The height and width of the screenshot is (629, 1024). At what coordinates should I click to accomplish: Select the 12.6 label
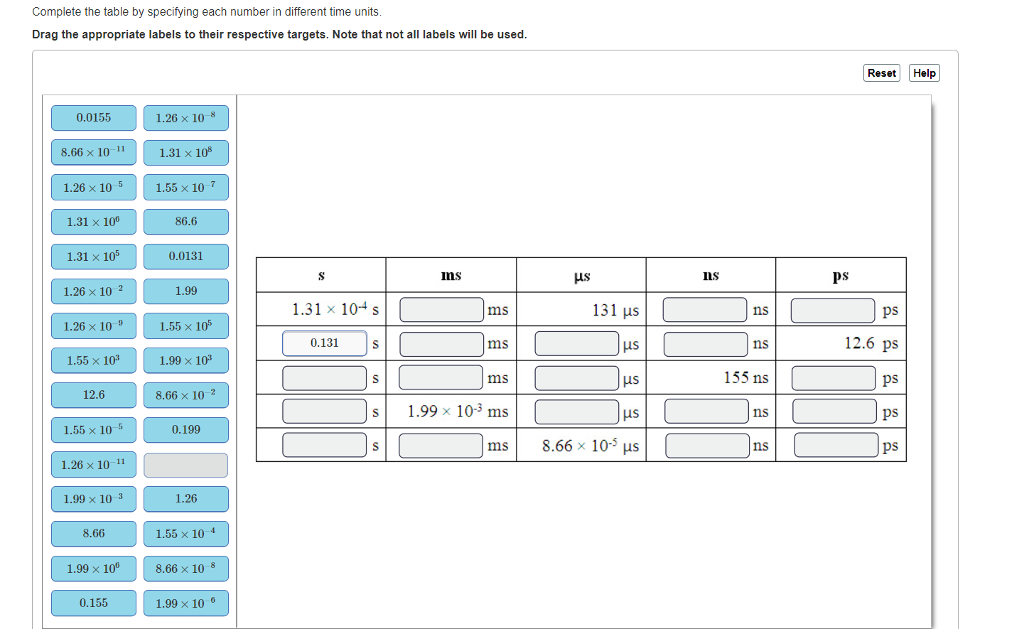pos(93,395)
